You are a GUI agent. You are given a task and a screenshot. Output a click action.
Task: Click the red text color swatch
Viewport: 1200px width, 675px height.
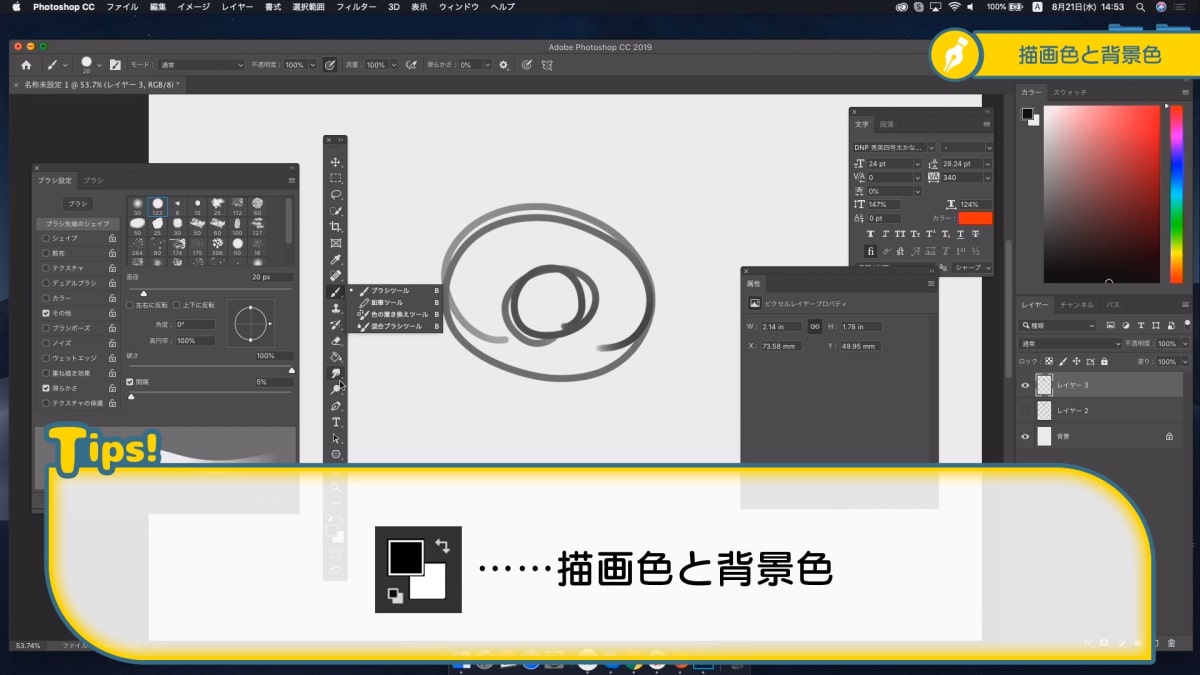(975, 218)
